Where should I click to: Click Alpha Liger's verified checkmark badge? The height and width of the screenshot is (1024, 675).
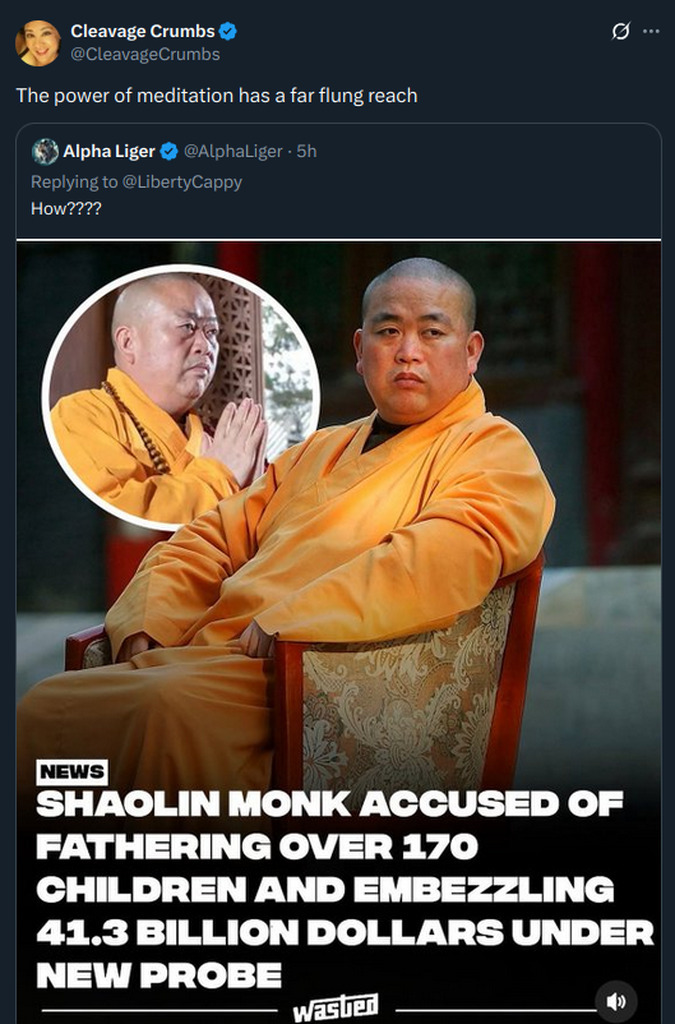click(x=169, y=152)
